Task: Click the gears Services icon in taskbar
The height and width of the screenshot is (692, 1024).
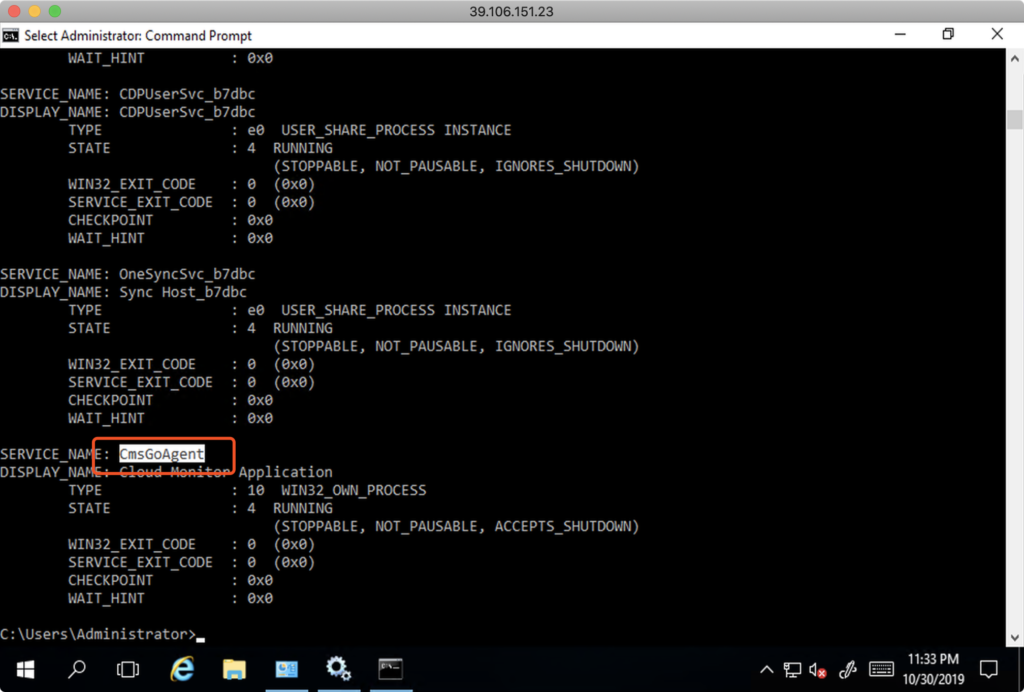Action: point(338,668)
